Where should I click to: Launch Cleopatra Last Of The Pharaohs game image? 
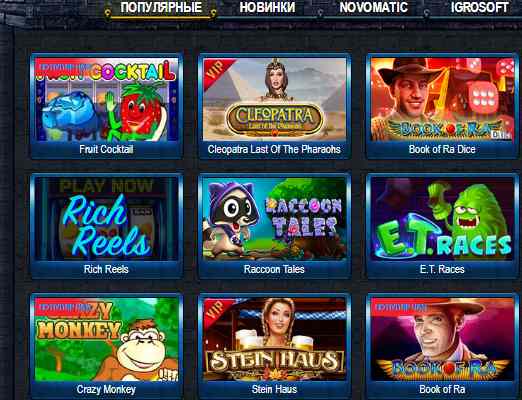[x=275, y=99]
